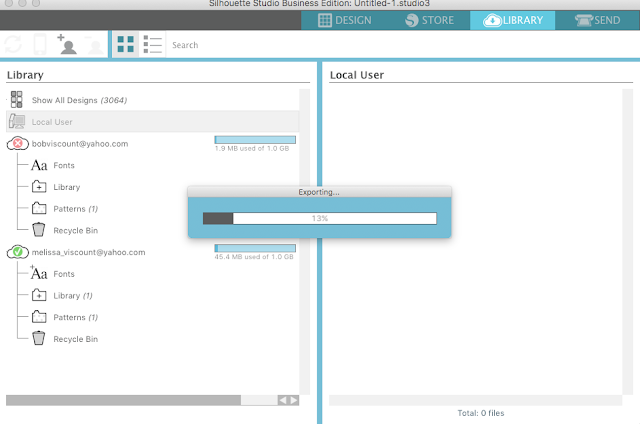Open Recycle Bin under melissa_viscount@yahoo.com
Screen dimensions: 640x424
(x=76, y=339)
